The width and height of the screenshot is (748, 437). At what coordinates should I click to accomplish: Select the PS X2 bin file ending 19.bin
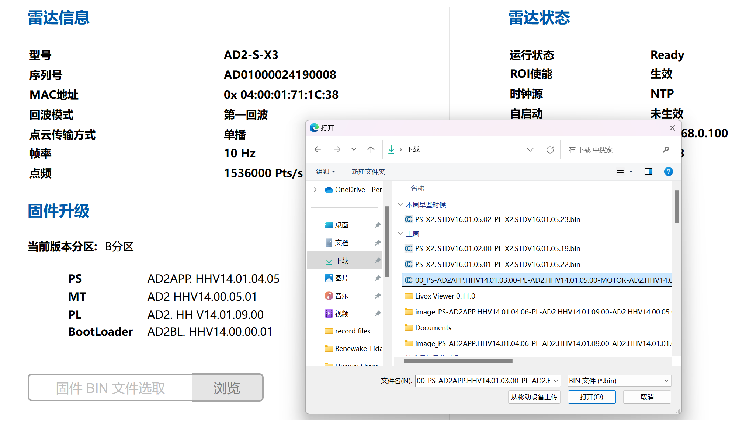(x=492, y=249)
